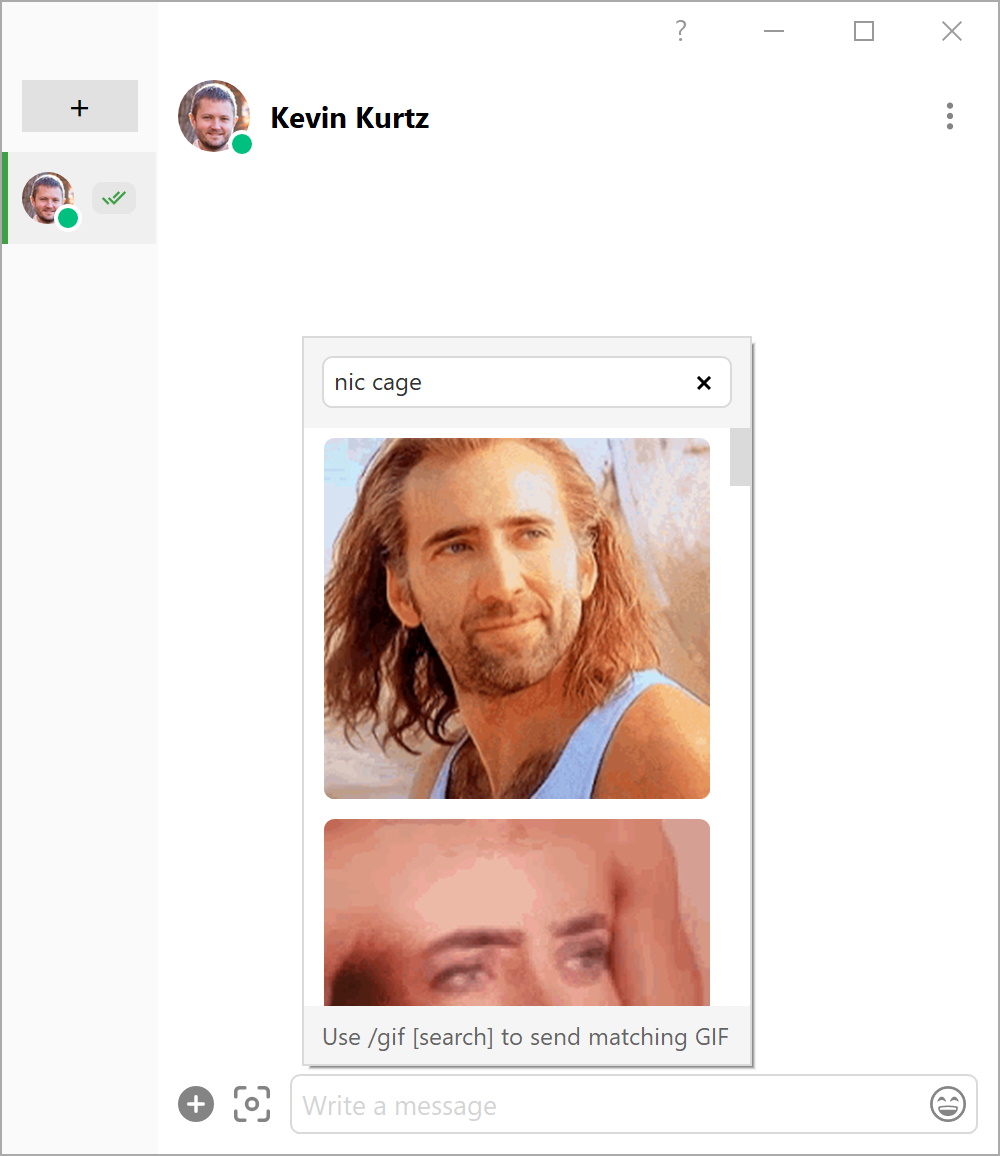Select the close-up face GIF at the bottom
Image resolution: width=1000 pixels, height=1156 pixels.
click(516, 912)
